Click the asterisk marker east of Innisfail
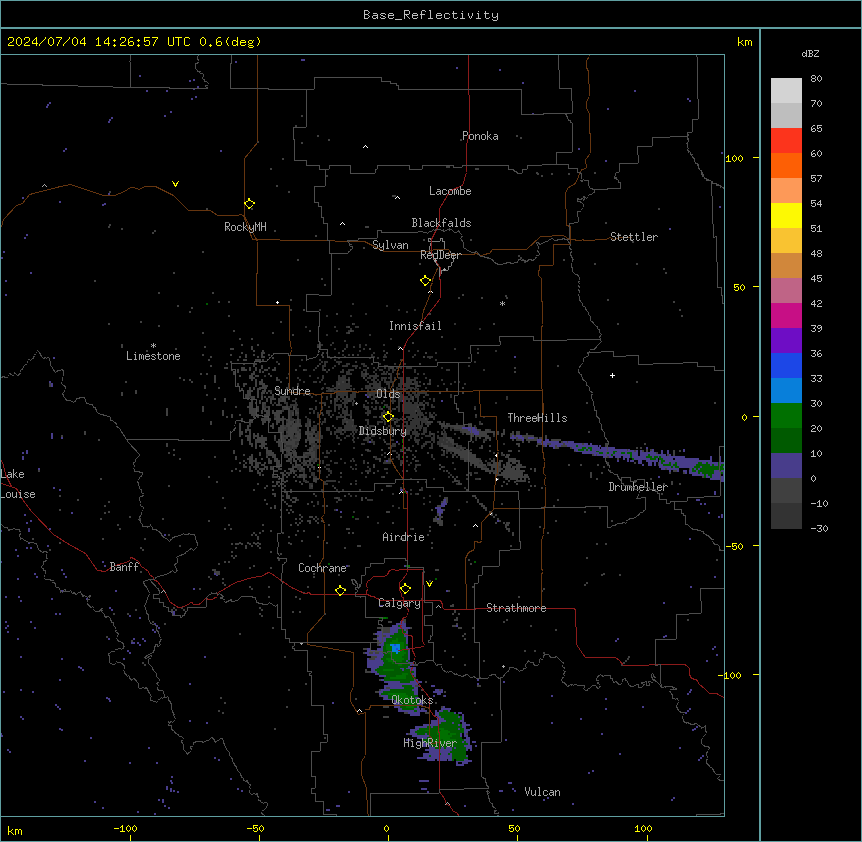 click(502, 303)
